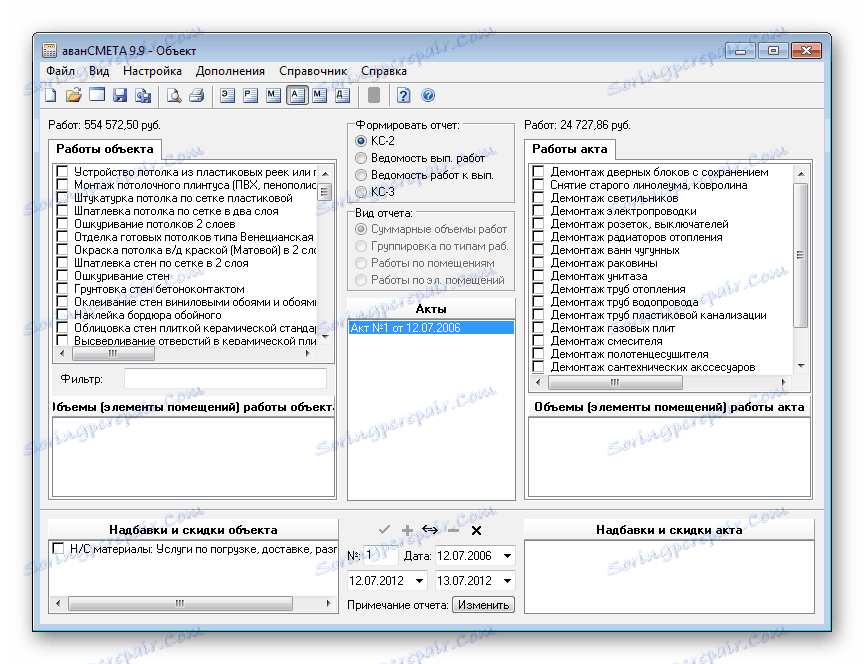Click the Фильтр input field
Viewport: 864px width, 664px height.
pyautogui.click(x=225, y=379)
